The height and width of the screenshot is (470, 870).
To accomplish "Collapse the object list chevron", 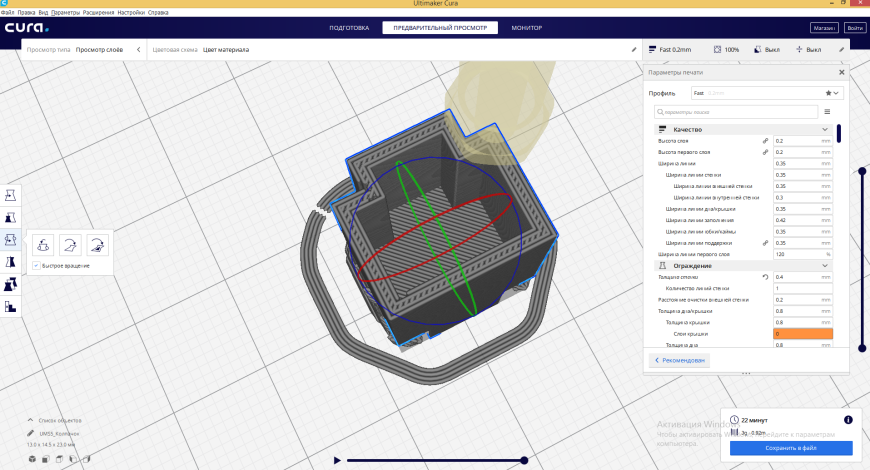I will pyautogui.click(x=31, y=420).
